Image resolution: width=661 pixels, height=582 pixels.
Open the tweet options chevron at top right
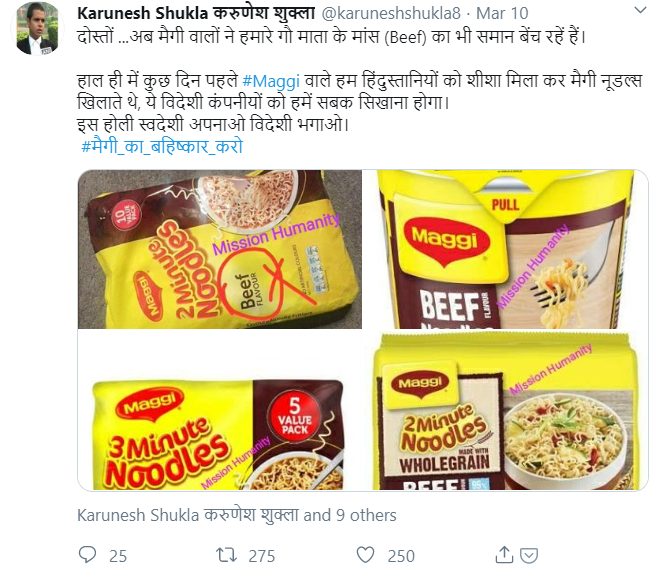coord(640,10)
